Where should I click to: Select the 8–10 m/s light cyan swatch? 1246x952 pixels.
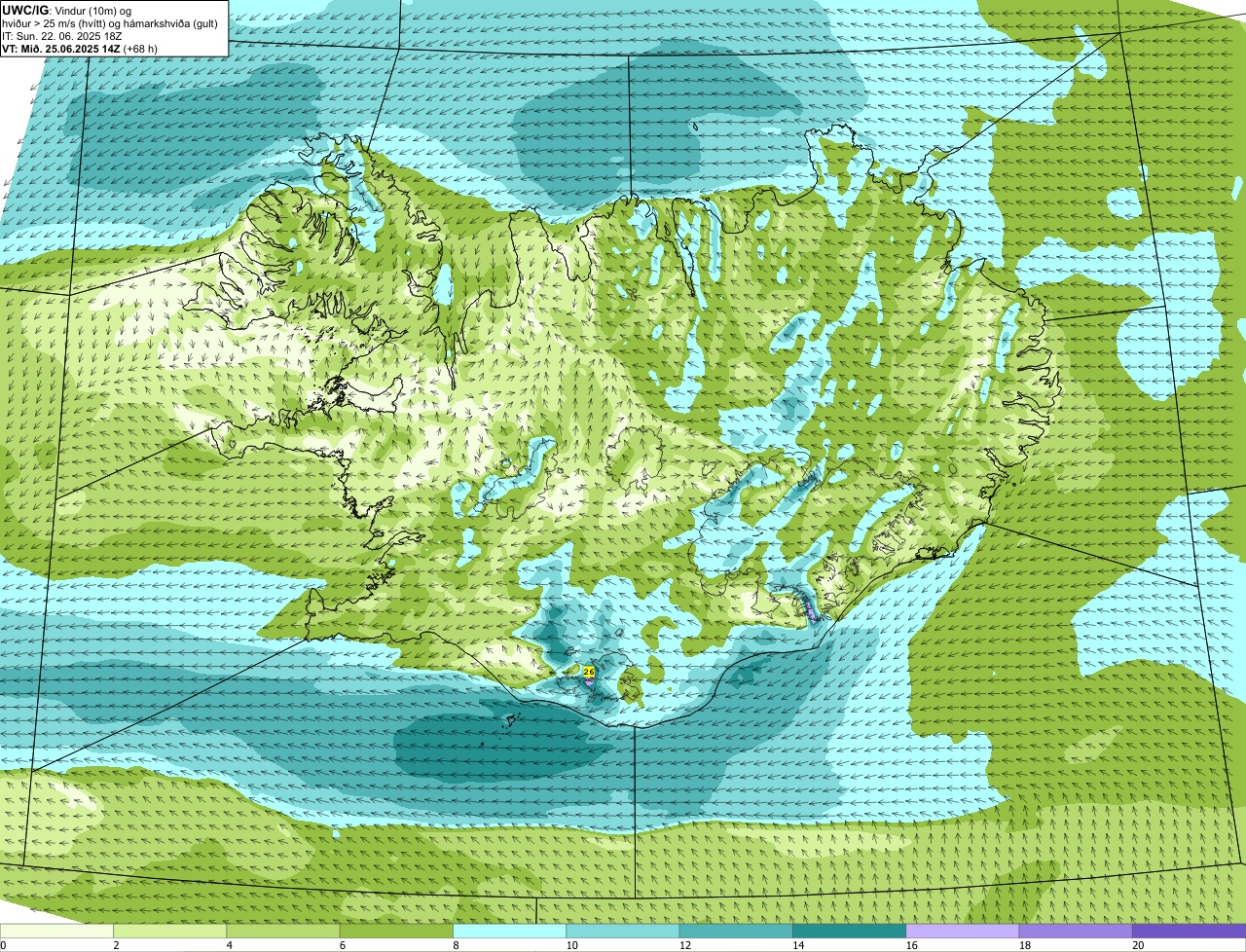point(510,931)
